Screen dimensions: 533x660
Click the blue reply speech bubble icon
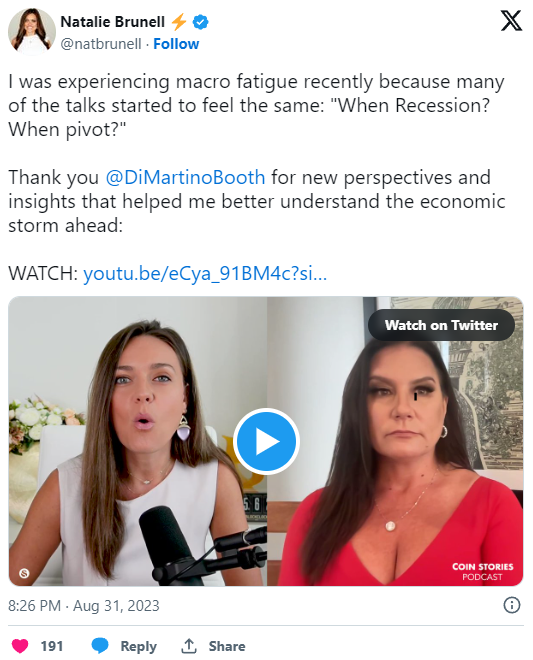(100, 646)
